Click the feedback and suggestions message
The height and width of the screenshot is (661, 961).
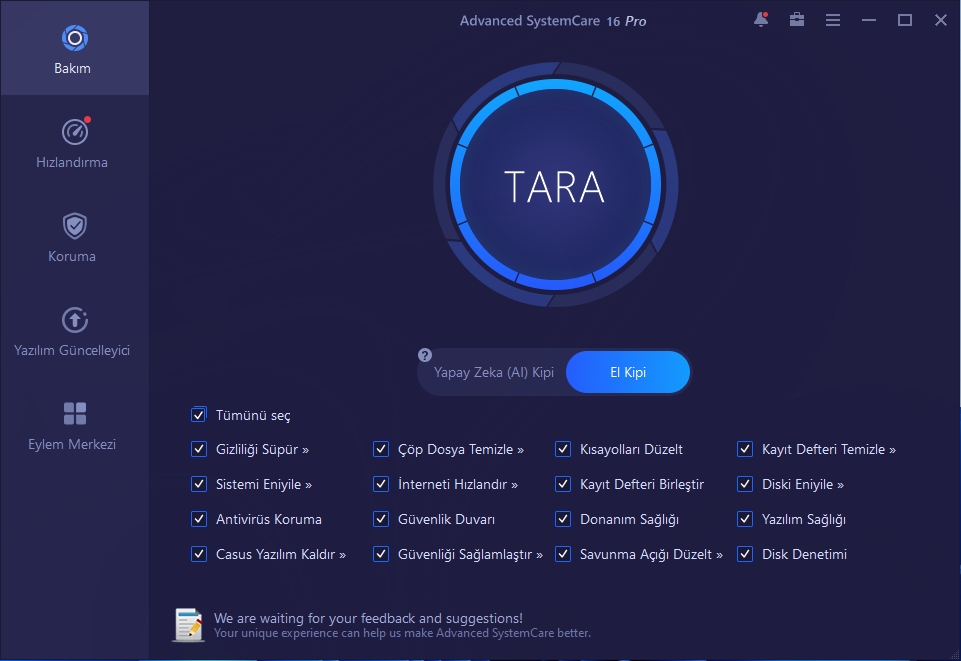coord(368,618)
